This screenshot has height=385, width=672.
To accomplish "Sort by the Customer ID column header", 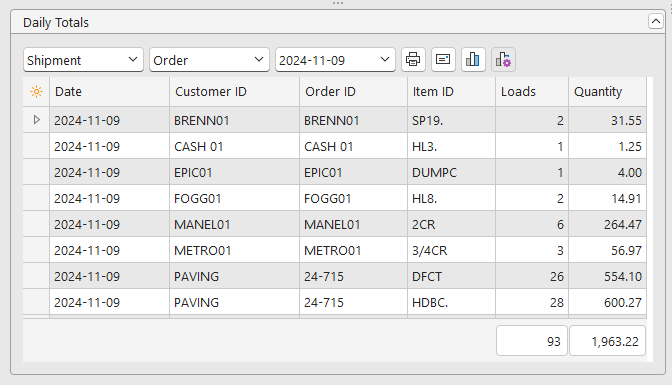I will point(234,91).
